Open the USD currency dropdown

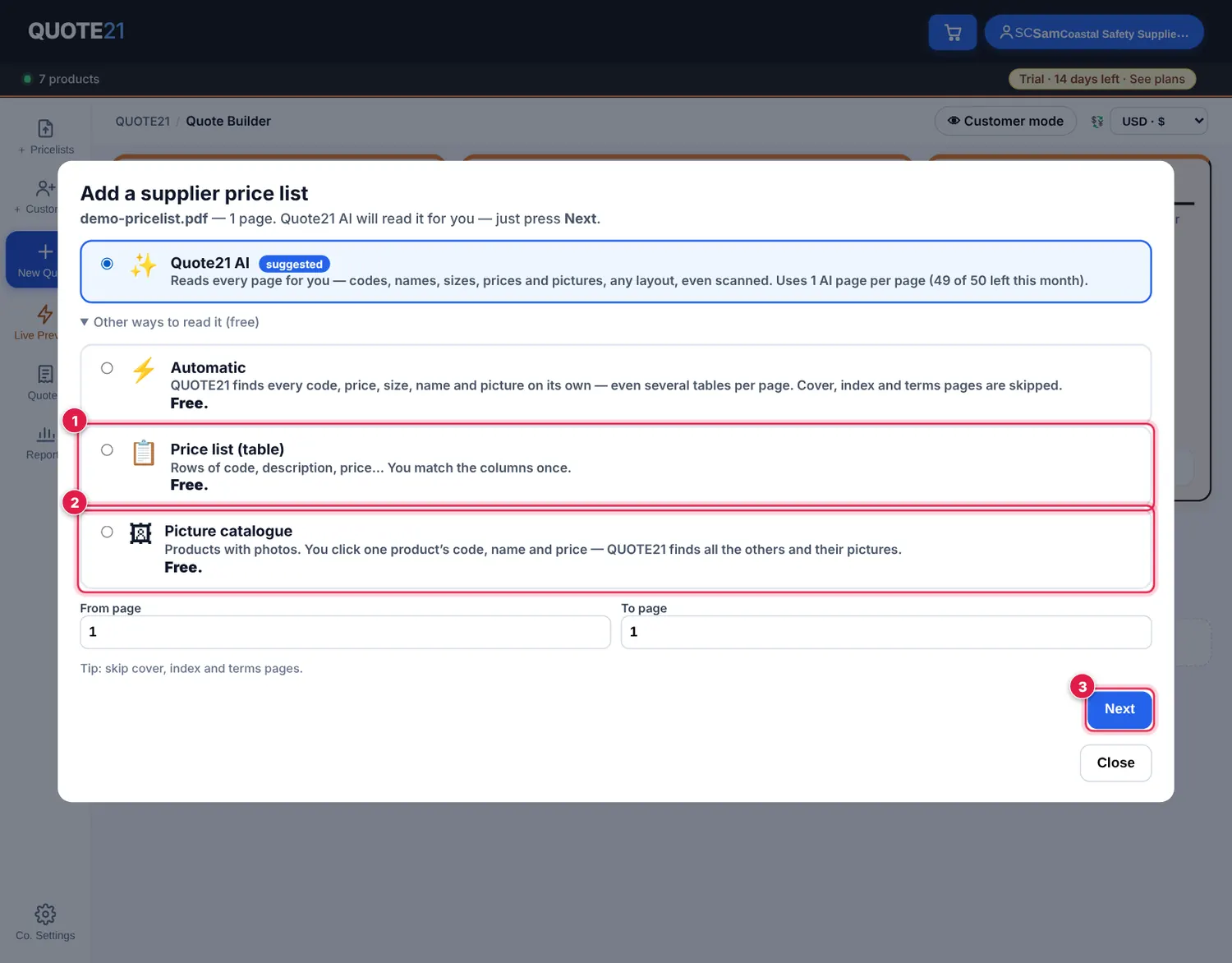1159,121
